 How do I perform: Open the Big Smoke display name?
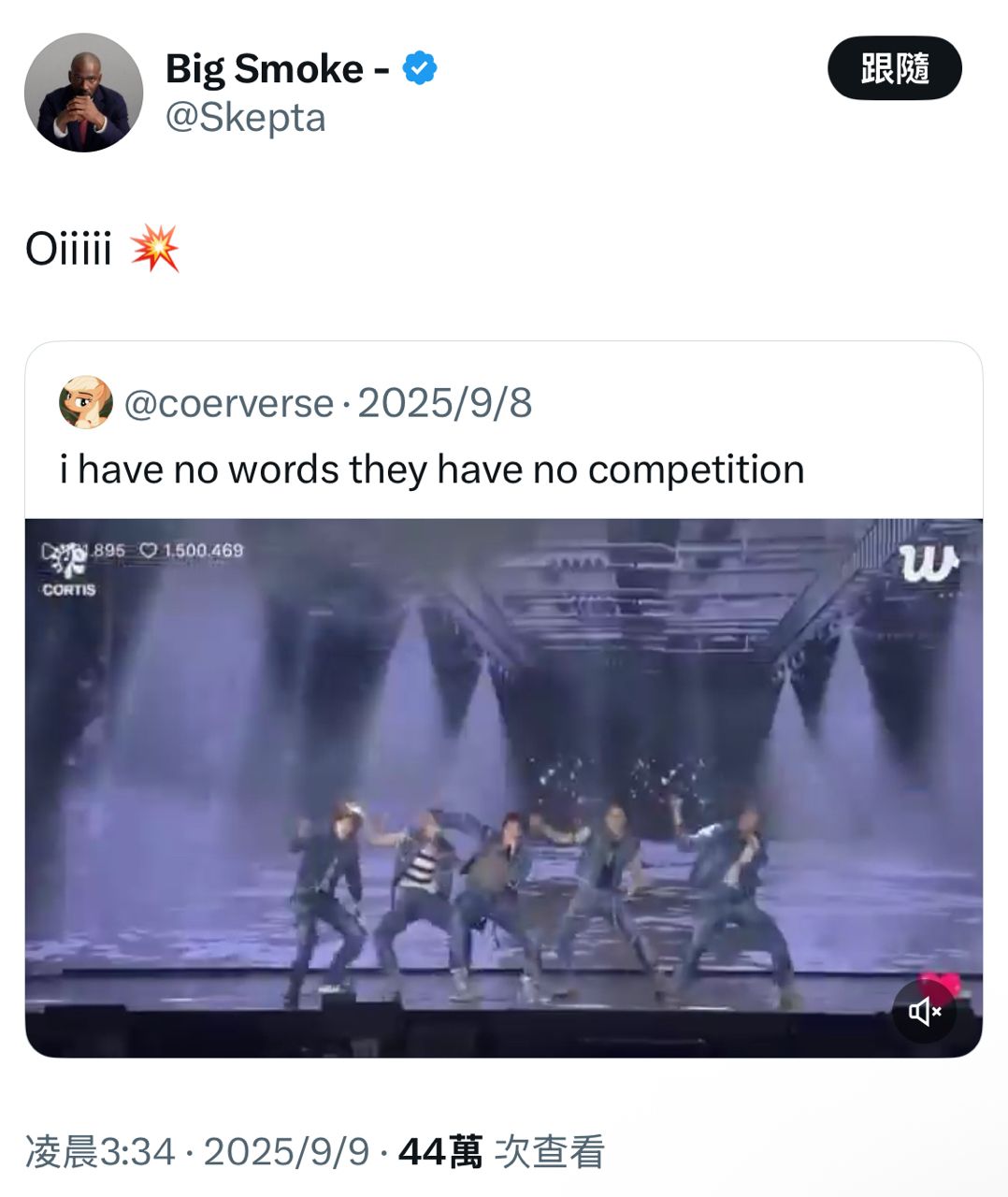(264, 68)
